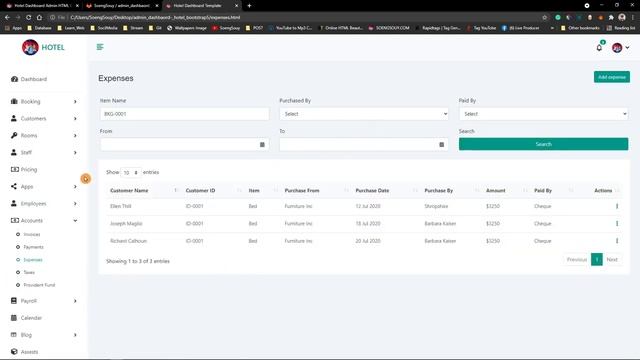Toggle the sidebar hamburger menu icon

[x=100, y=47]
